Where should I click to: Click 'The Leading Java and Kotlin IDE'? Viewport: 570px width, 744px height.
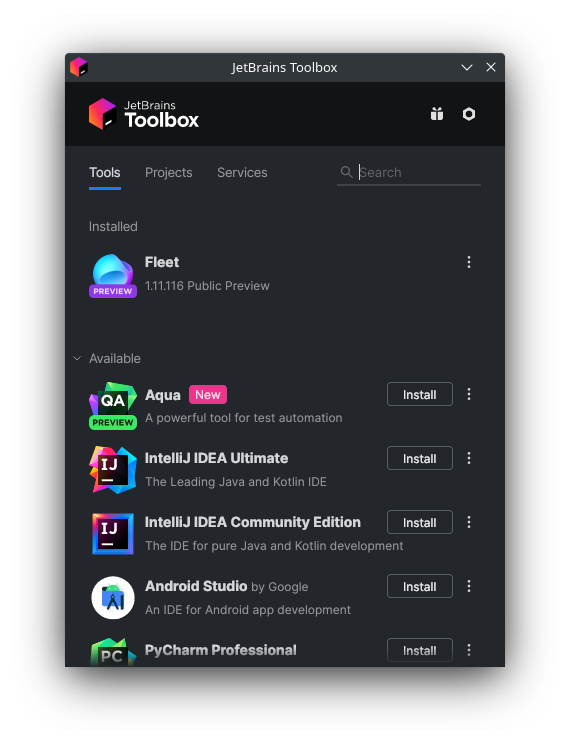pos(236,482)
